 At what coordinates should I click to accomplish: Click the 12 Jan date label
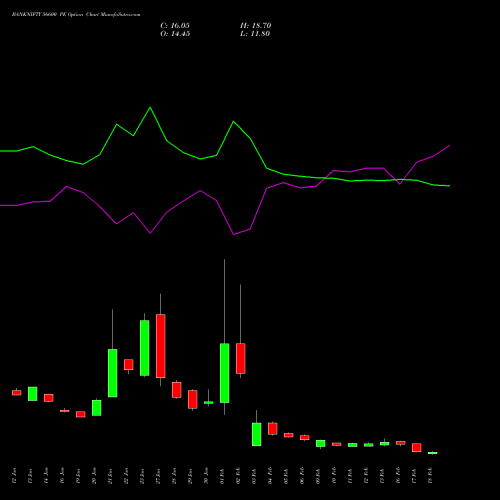[14, 476]
